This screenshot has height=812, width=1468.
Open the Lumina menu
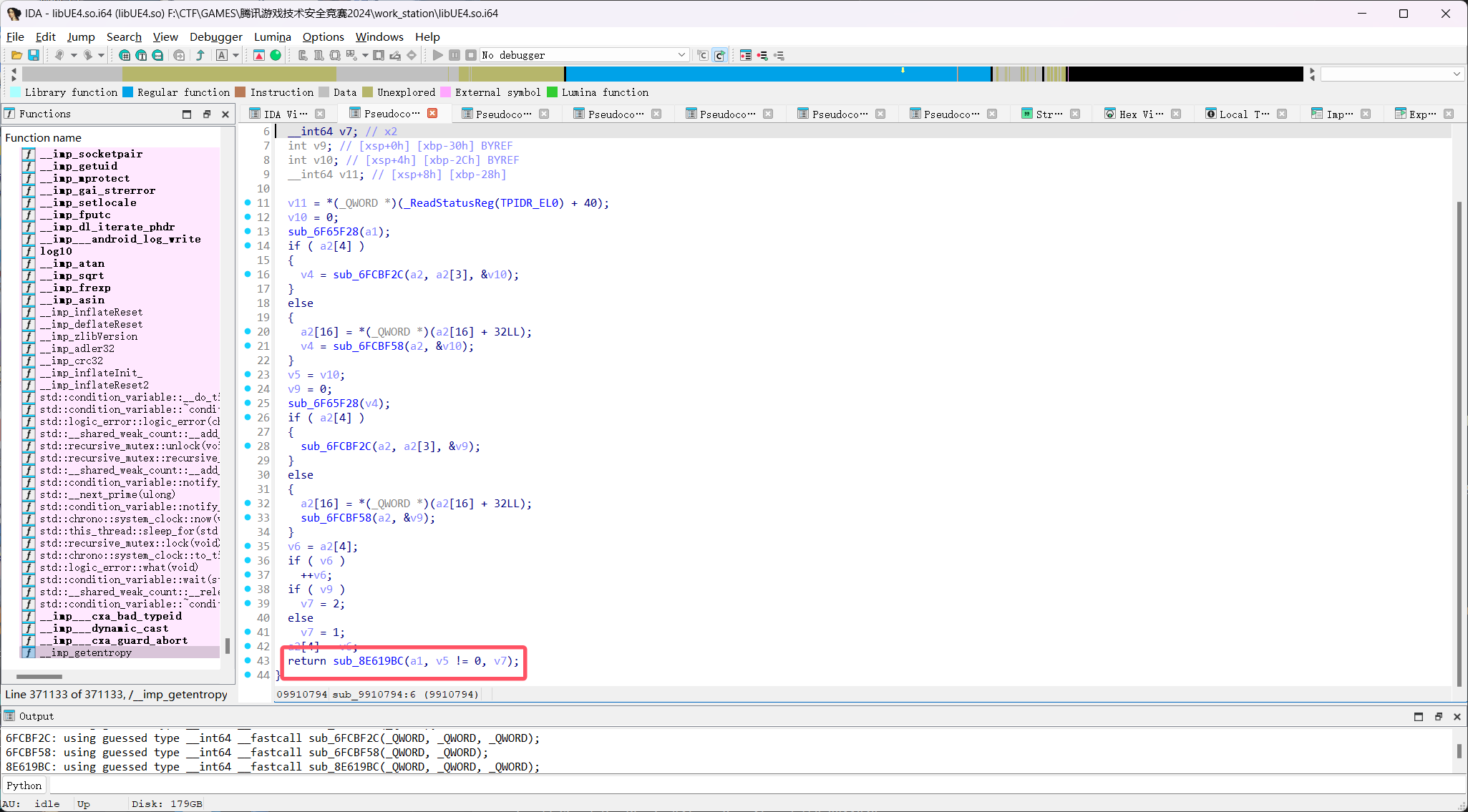[273, 36]
